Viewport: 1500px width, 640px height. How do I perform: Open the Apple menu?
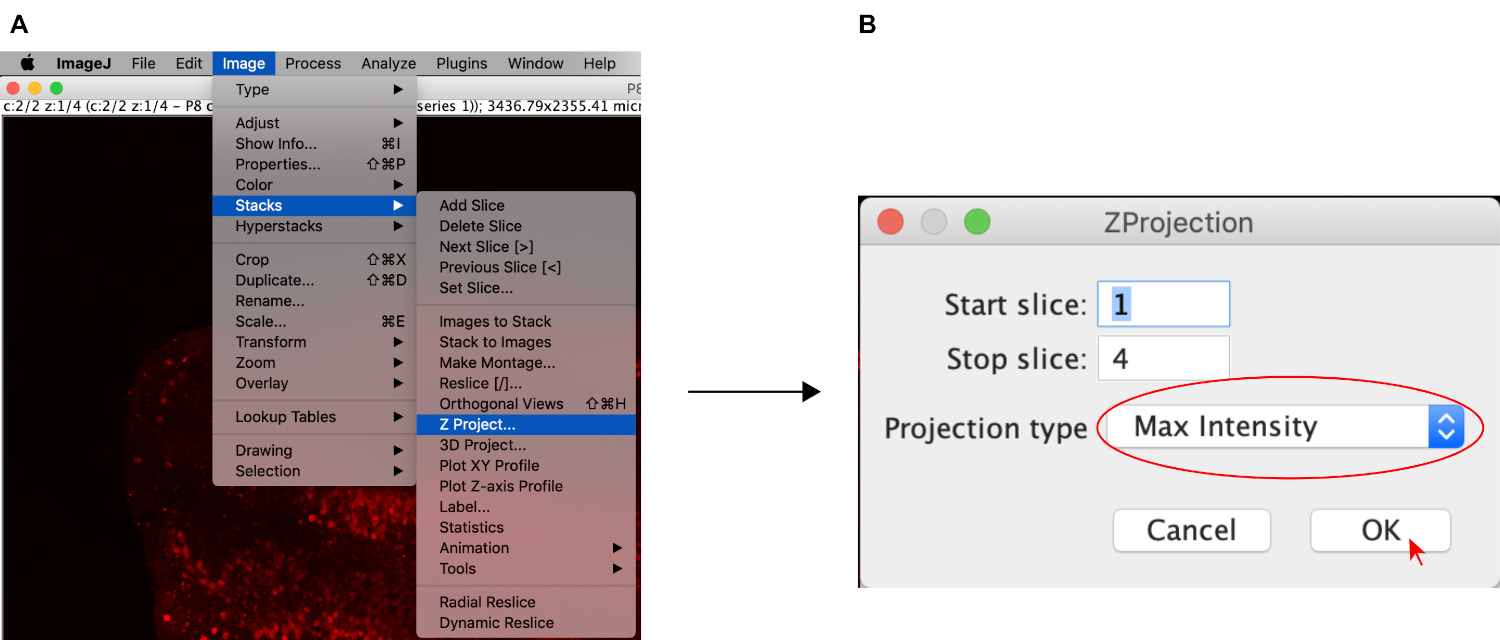pyautogui.click(x=27, y=63)
